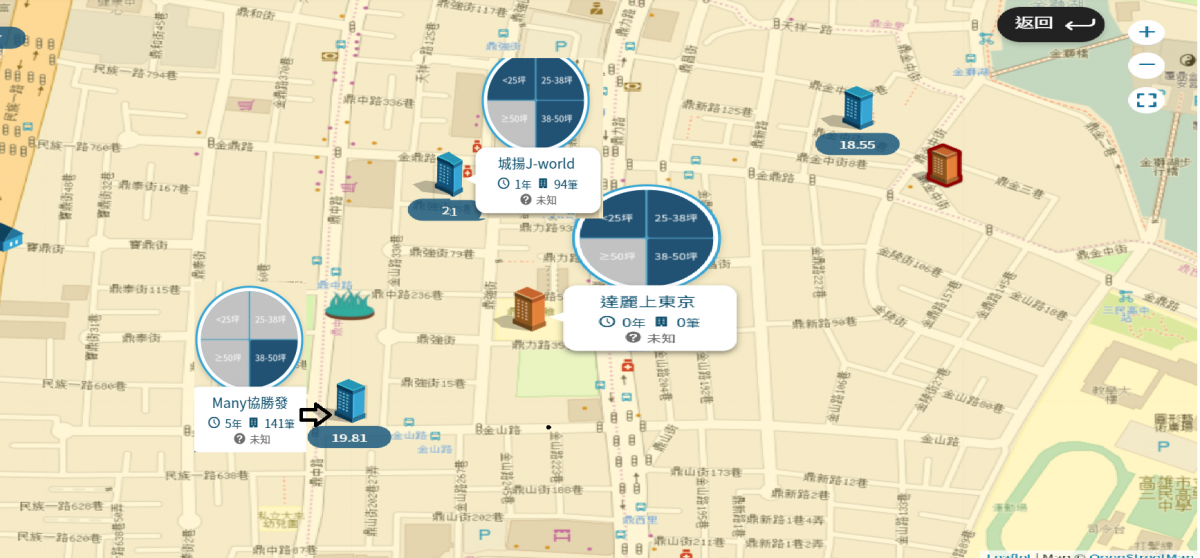Click the 18.55 price label
This screenshot has width=1200, height=558.
857,144
